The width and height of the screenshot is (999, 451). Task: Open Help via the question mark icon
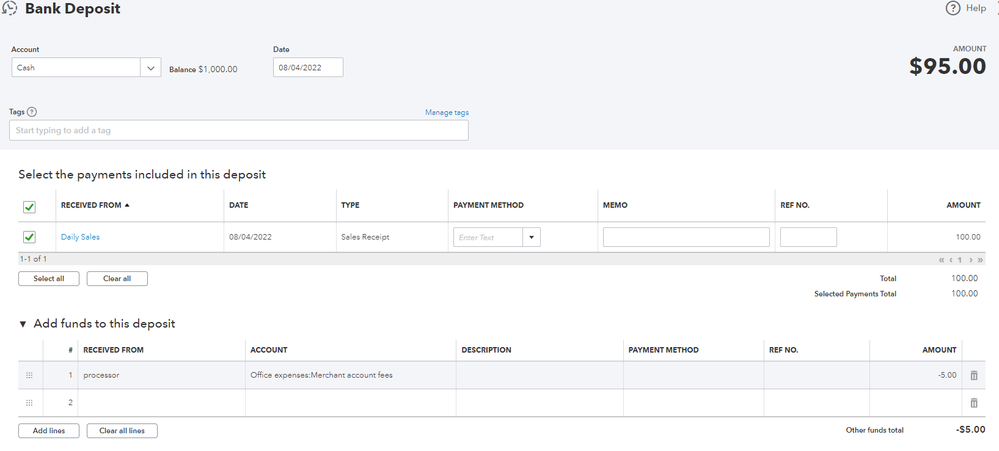[x=952, y=8]
